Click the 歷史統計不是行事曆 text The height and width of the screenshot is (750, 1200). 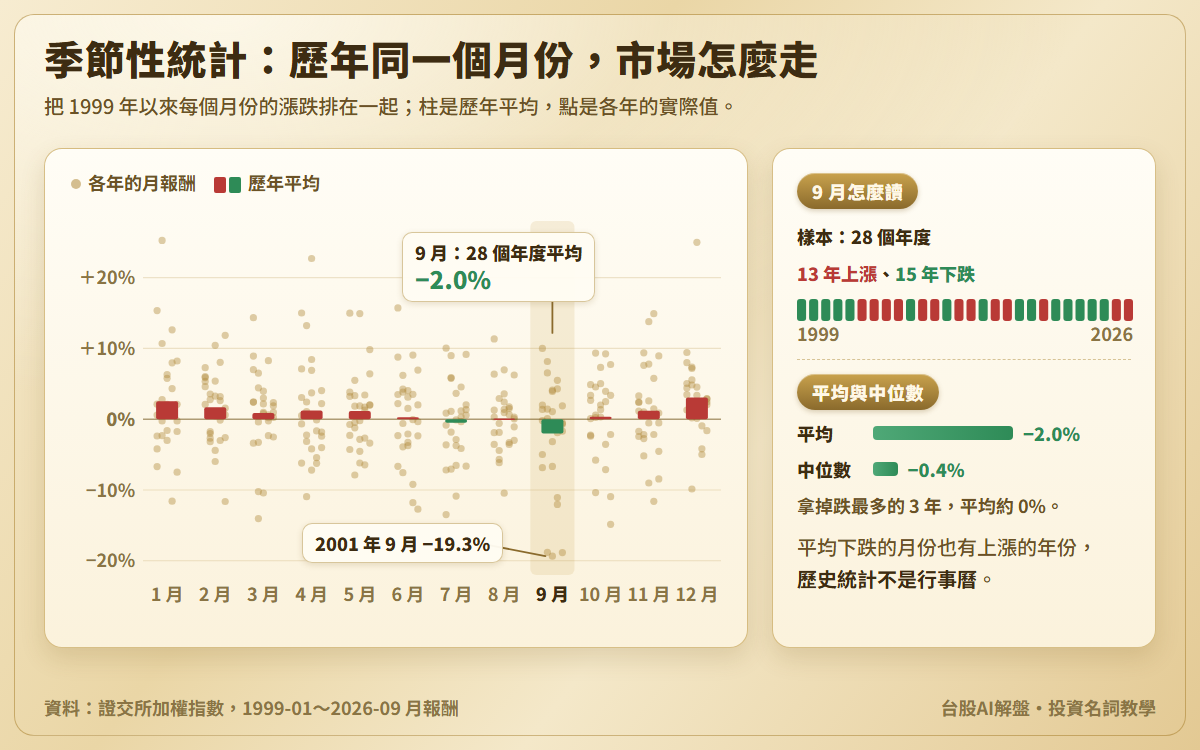[x=889, y=579]
